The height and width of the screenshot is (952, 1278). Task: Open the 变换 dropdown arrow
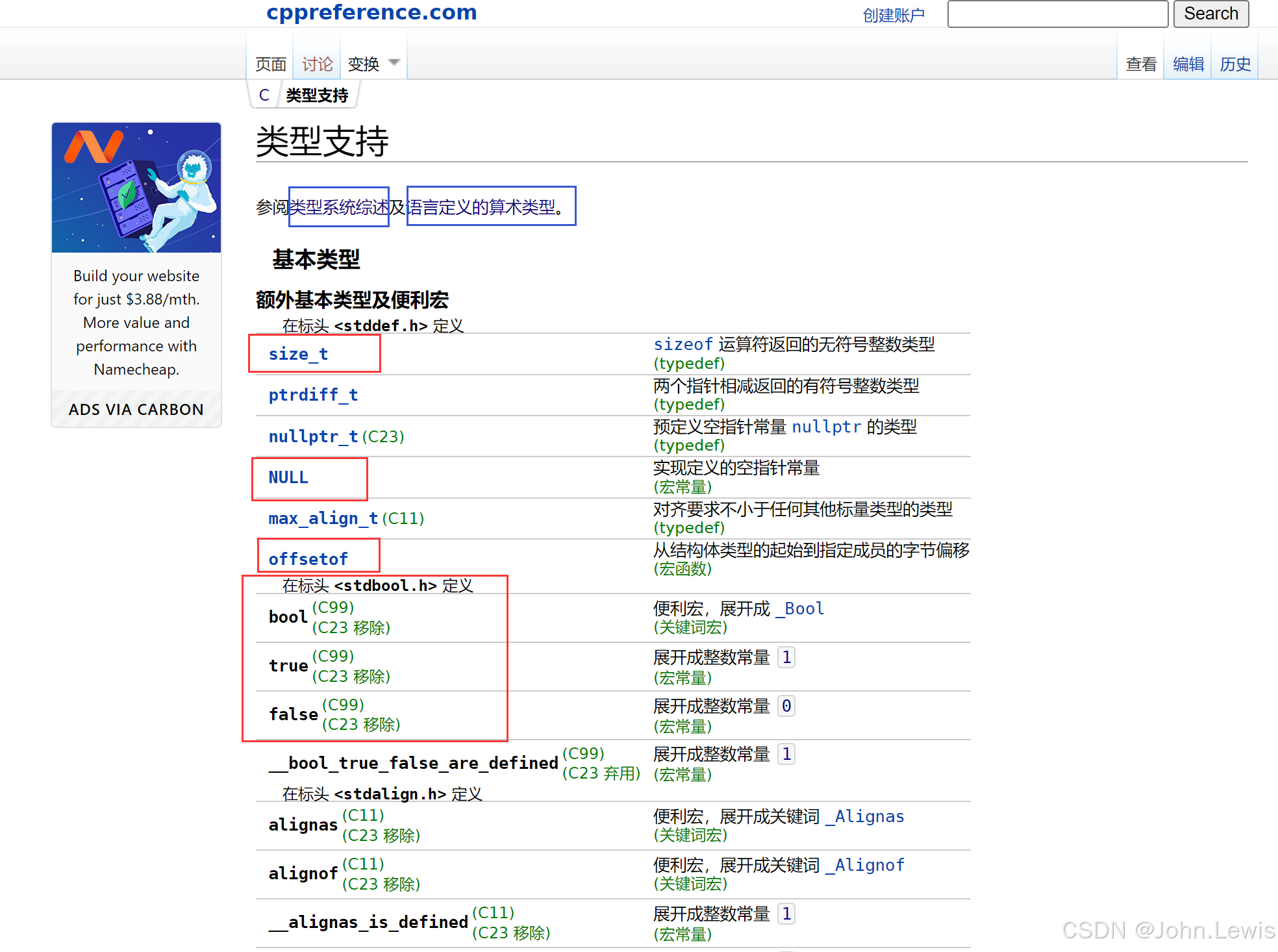[x=394, y=63]
